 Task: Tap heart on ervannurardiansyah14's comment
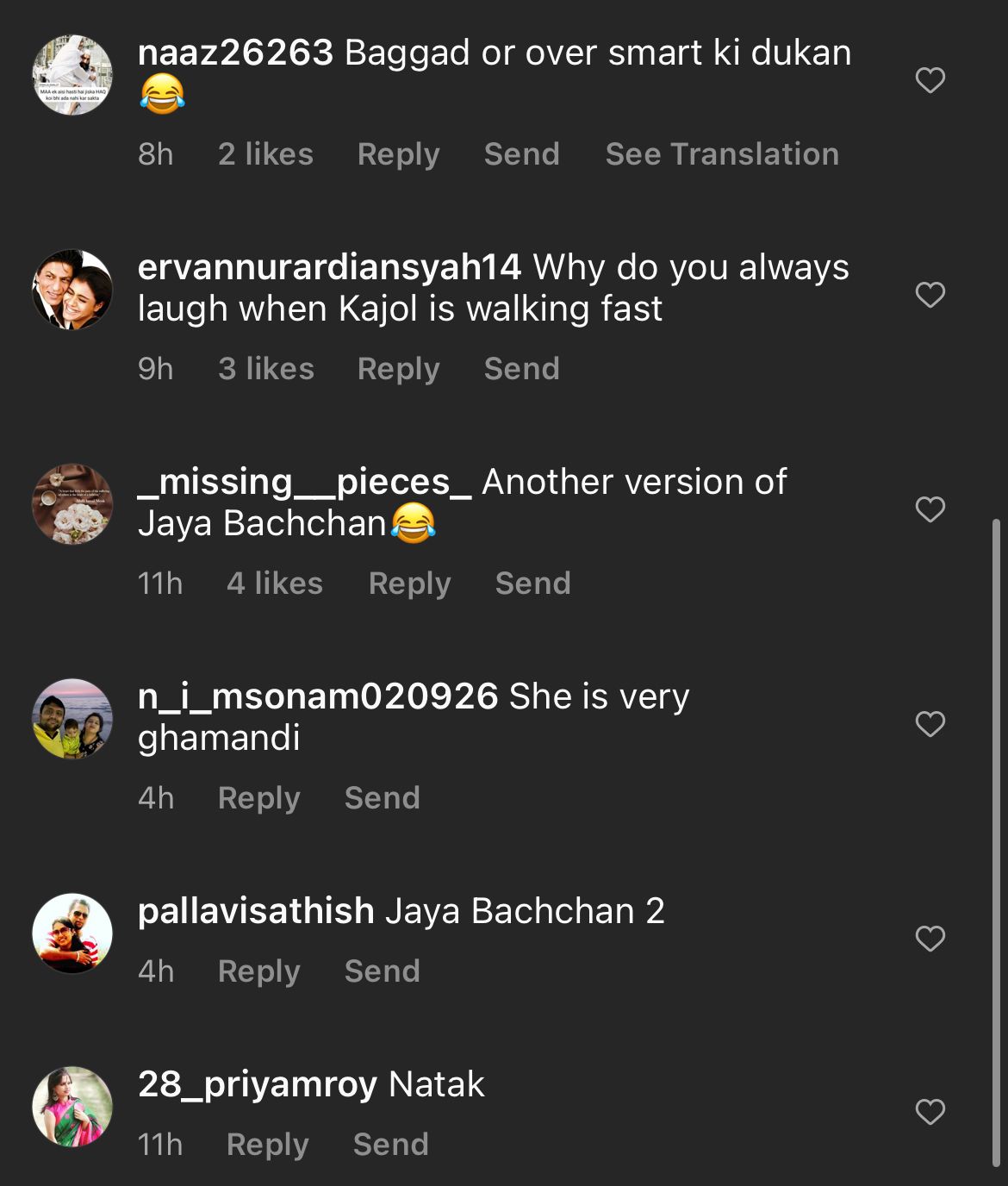(x=930, y=295)
